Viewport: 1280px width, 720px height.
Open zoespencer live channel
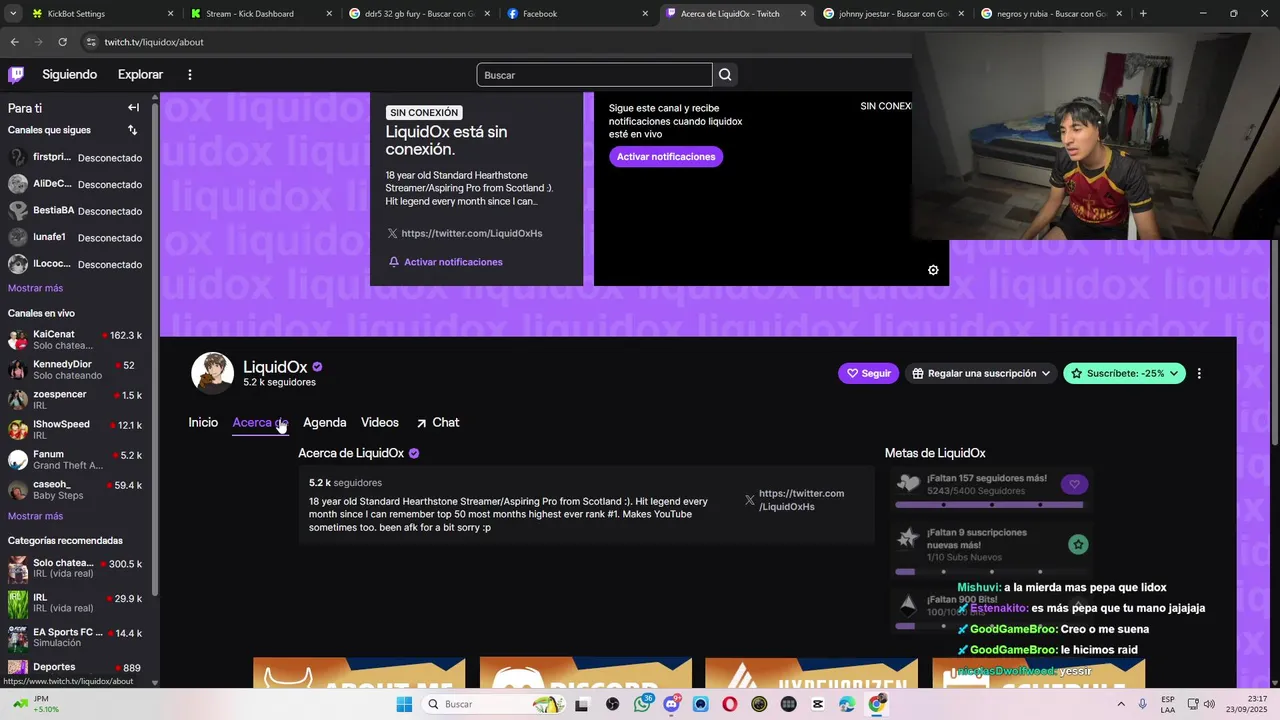click(x=76, y=399)
